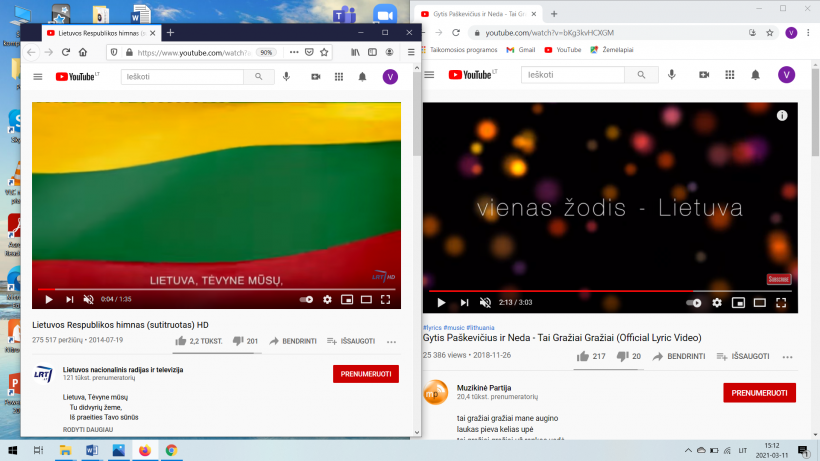Click BENDRINTI share under Chrome video
Viewport: 820px width, 461px height.
[x=678, y=356]
